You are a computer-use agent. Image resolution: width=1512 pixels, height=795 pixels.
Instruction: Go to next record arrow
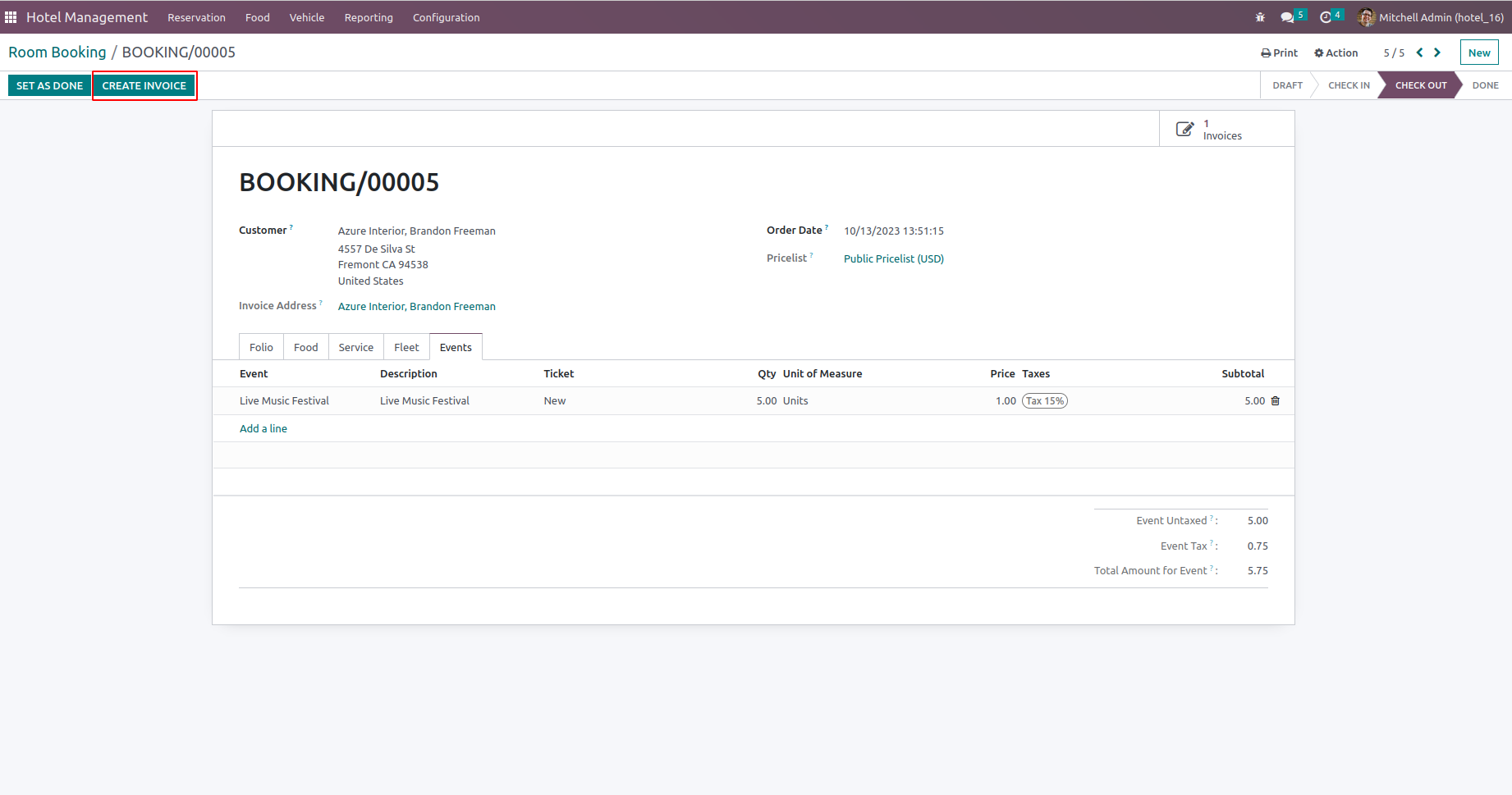1437,53
